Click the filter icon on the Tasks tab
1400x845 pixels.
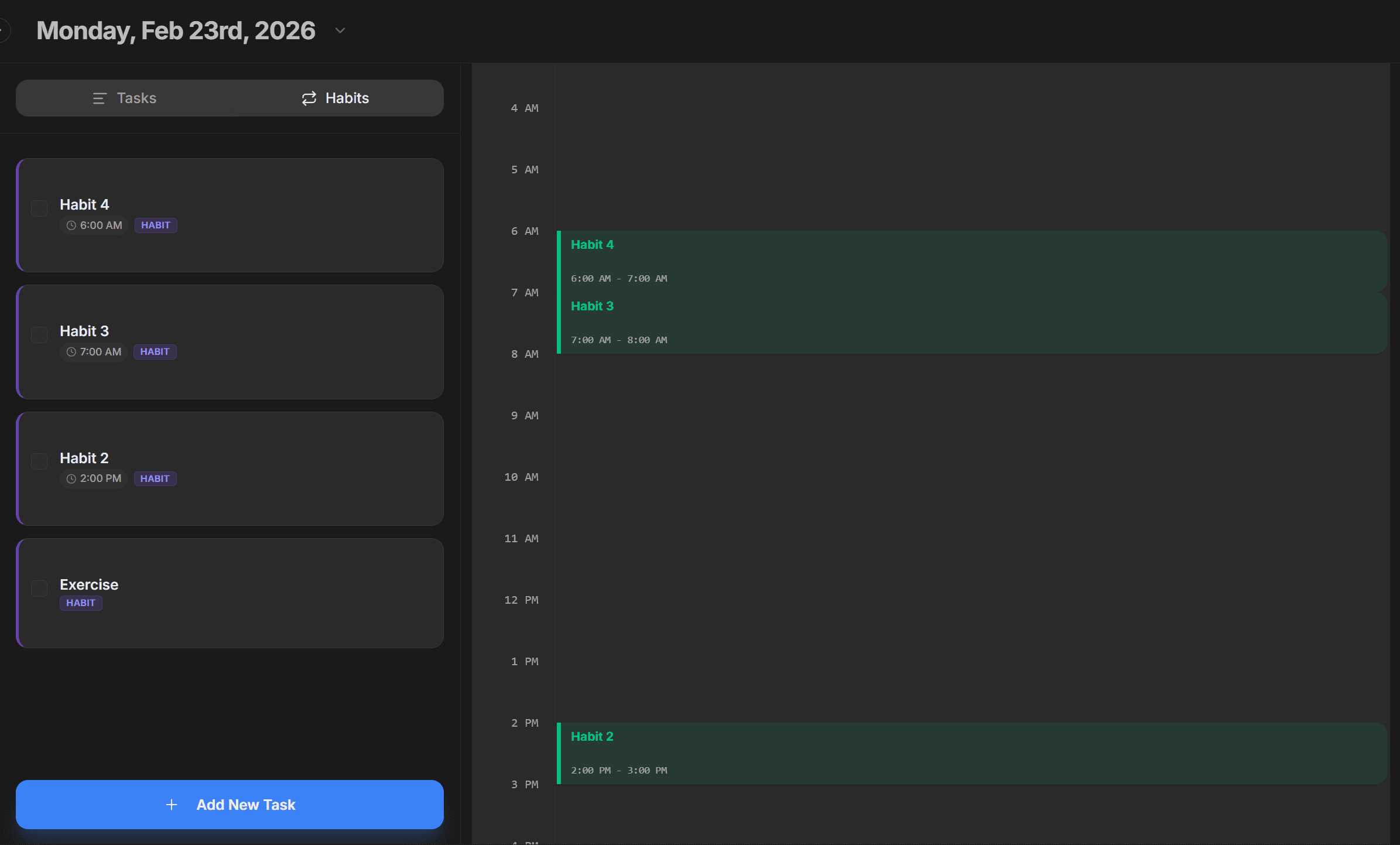(x=100, y=98)
